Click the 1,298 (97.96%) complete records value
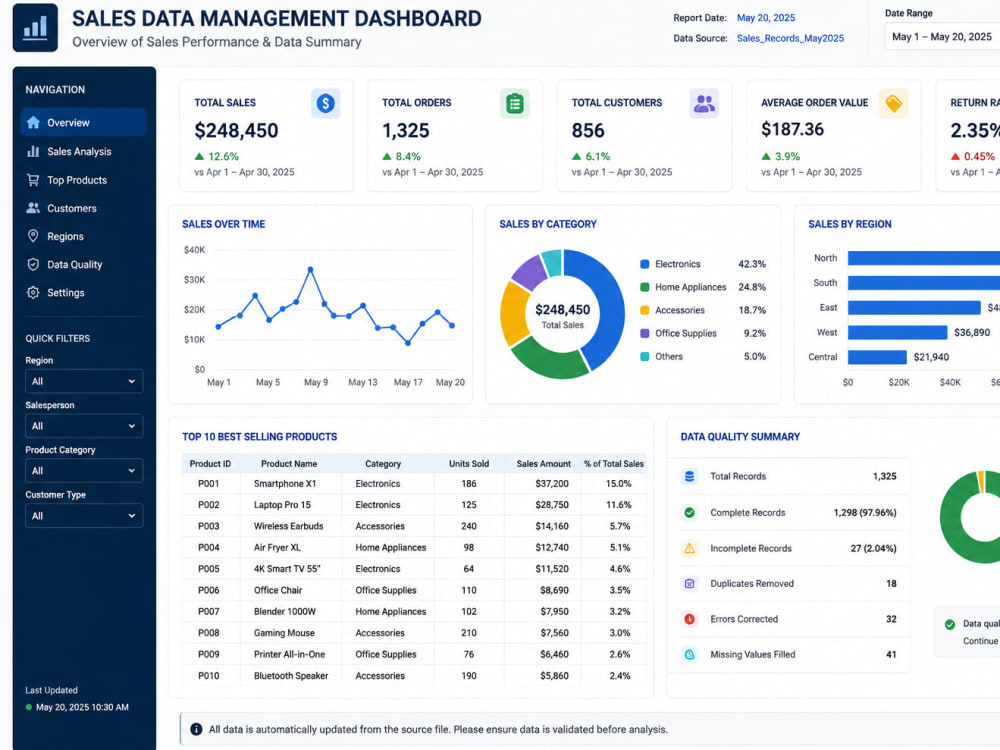Viewport: 1000px width, 750px height. pos(865,512)
